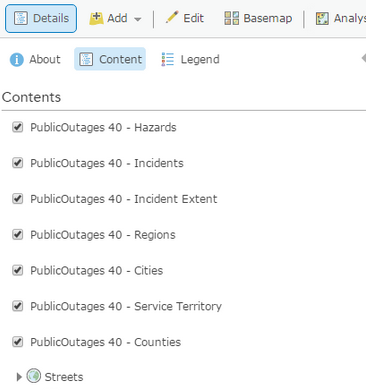366x390 pixels.
Task: Click the Streets basemap globe icon
Action: pos(34,376)
